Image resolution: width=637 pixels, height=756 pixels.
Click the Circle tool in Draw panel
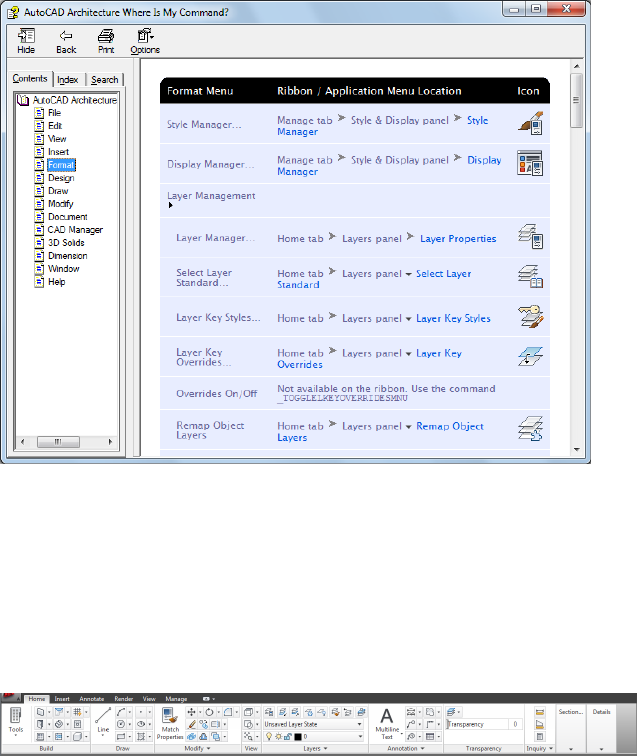point(121,724)
